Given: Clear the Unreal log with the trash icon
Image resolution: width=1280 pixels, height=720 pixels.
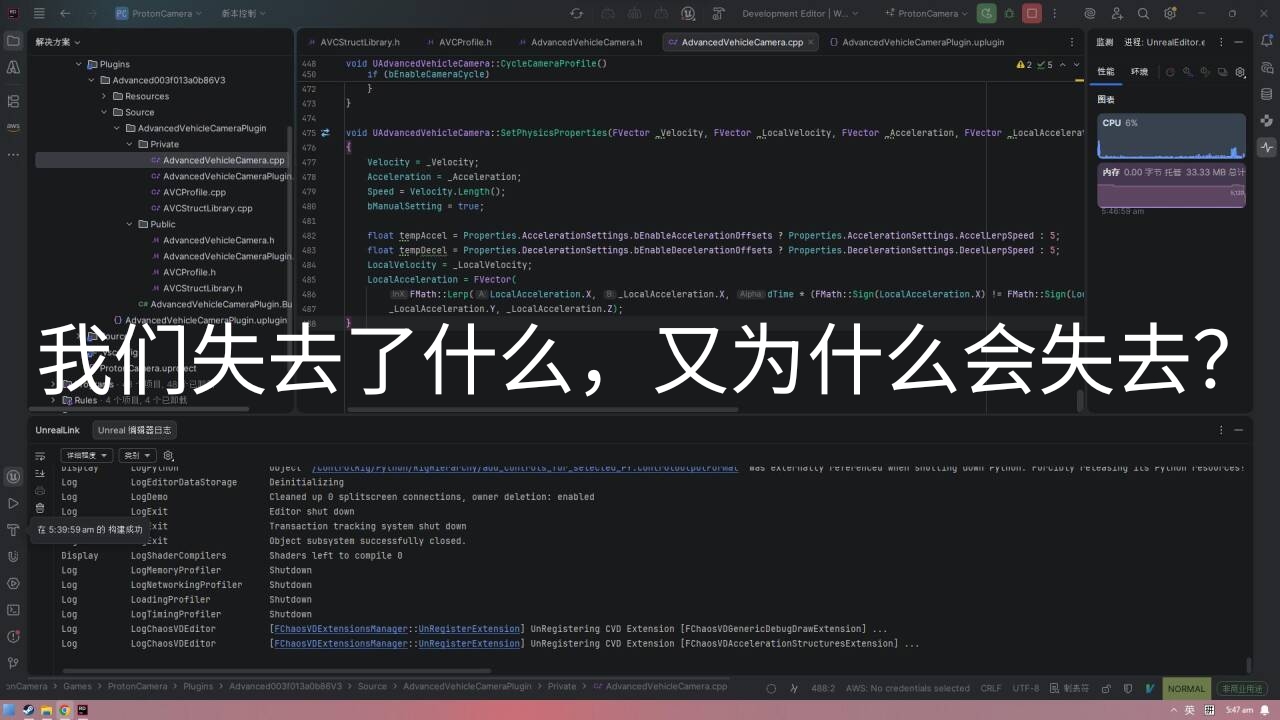Looking at the screenshot, I should (40, 511).
